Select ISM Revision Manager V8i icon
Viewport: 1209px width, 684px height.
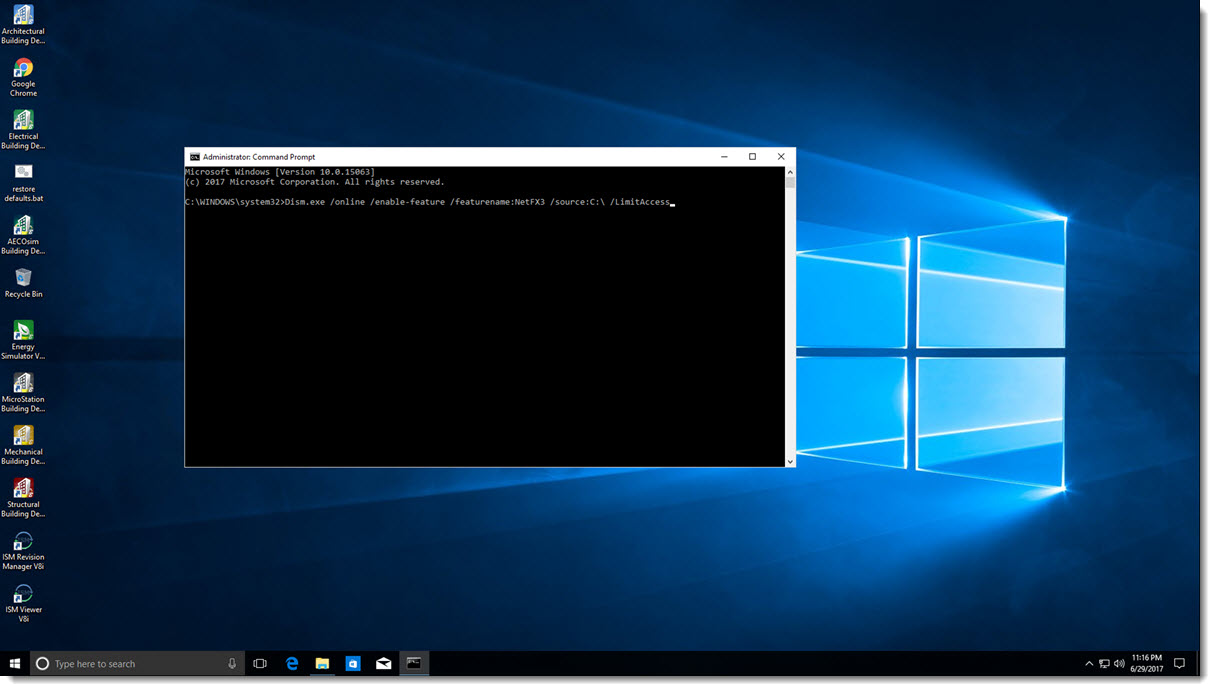pyautogui.click(x=23, y=549)
